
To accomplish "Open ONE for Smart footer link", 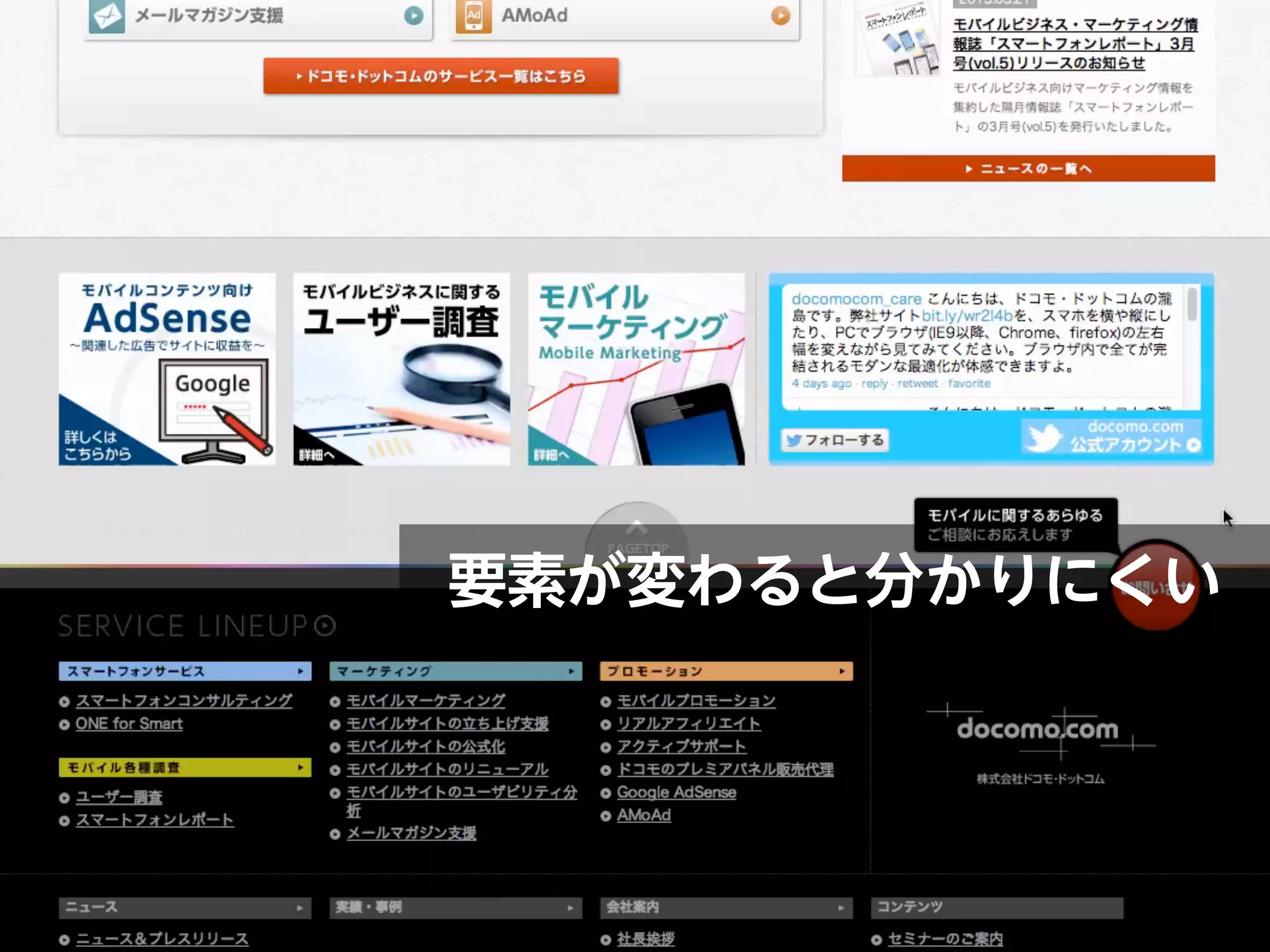I will (129, 723).
